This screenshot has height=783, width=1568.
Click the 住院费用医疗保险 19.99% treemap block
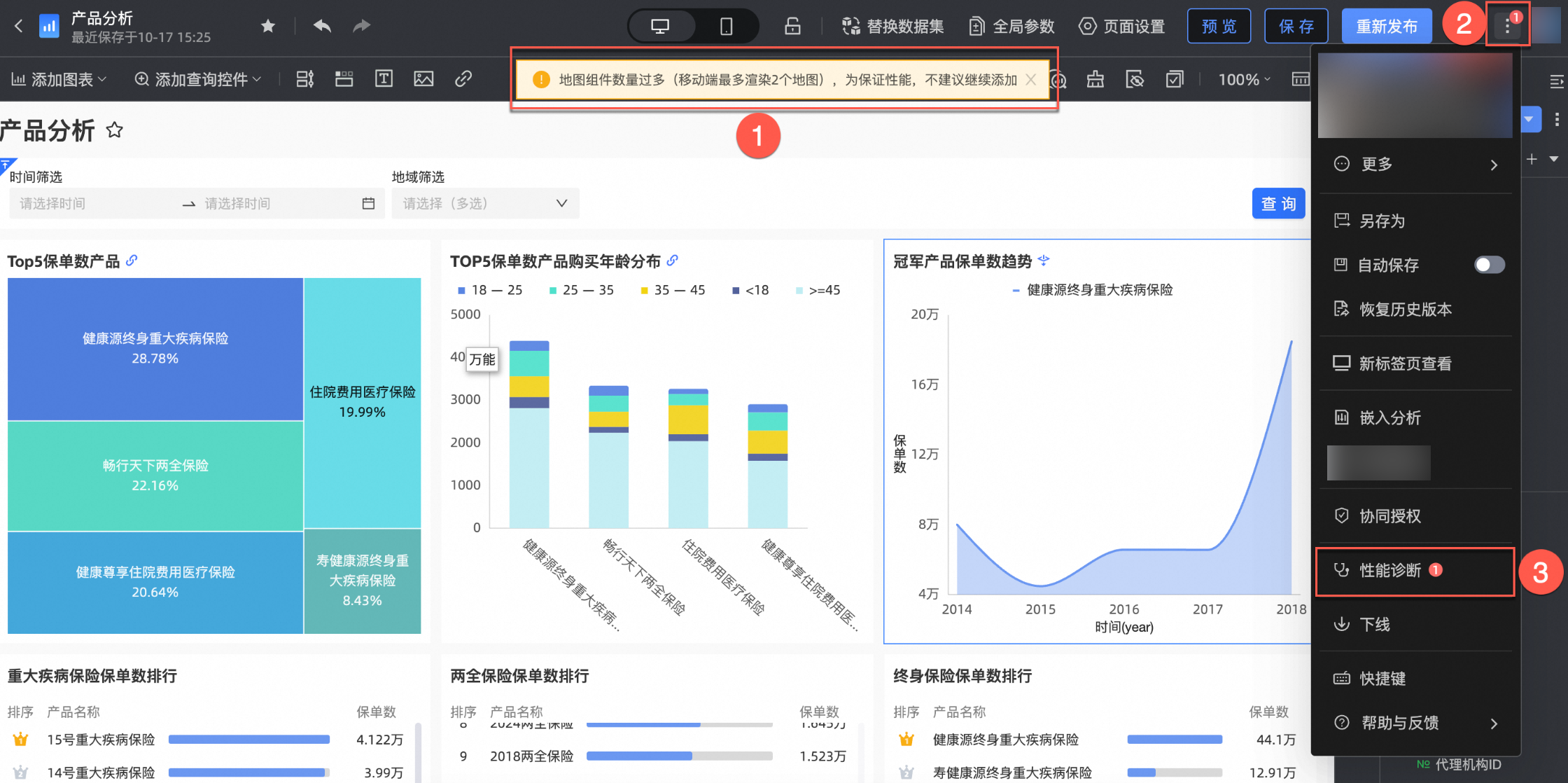click(x=363, y=403)
